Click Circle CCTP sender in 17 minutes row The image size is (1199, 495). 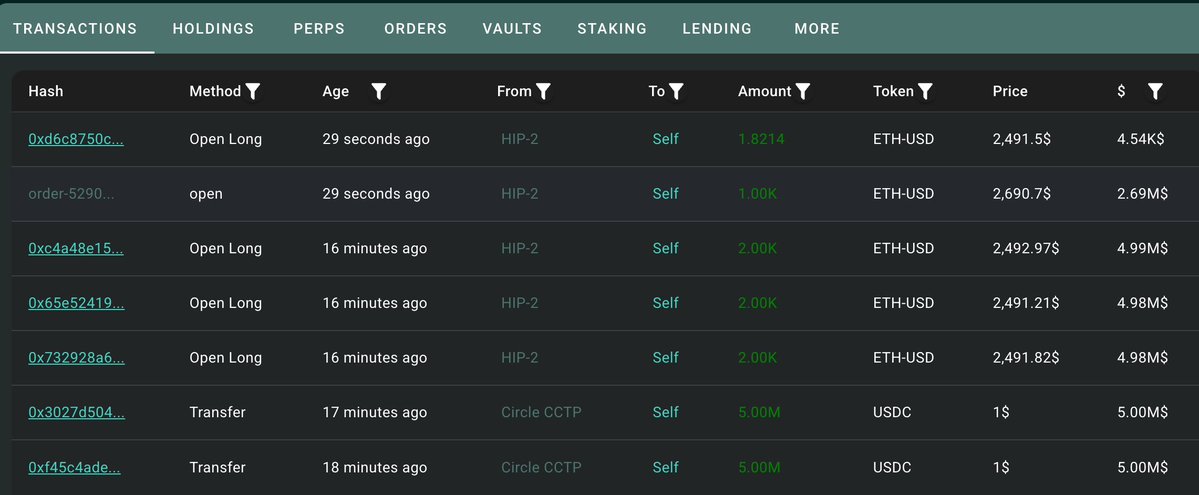(541, 412)
